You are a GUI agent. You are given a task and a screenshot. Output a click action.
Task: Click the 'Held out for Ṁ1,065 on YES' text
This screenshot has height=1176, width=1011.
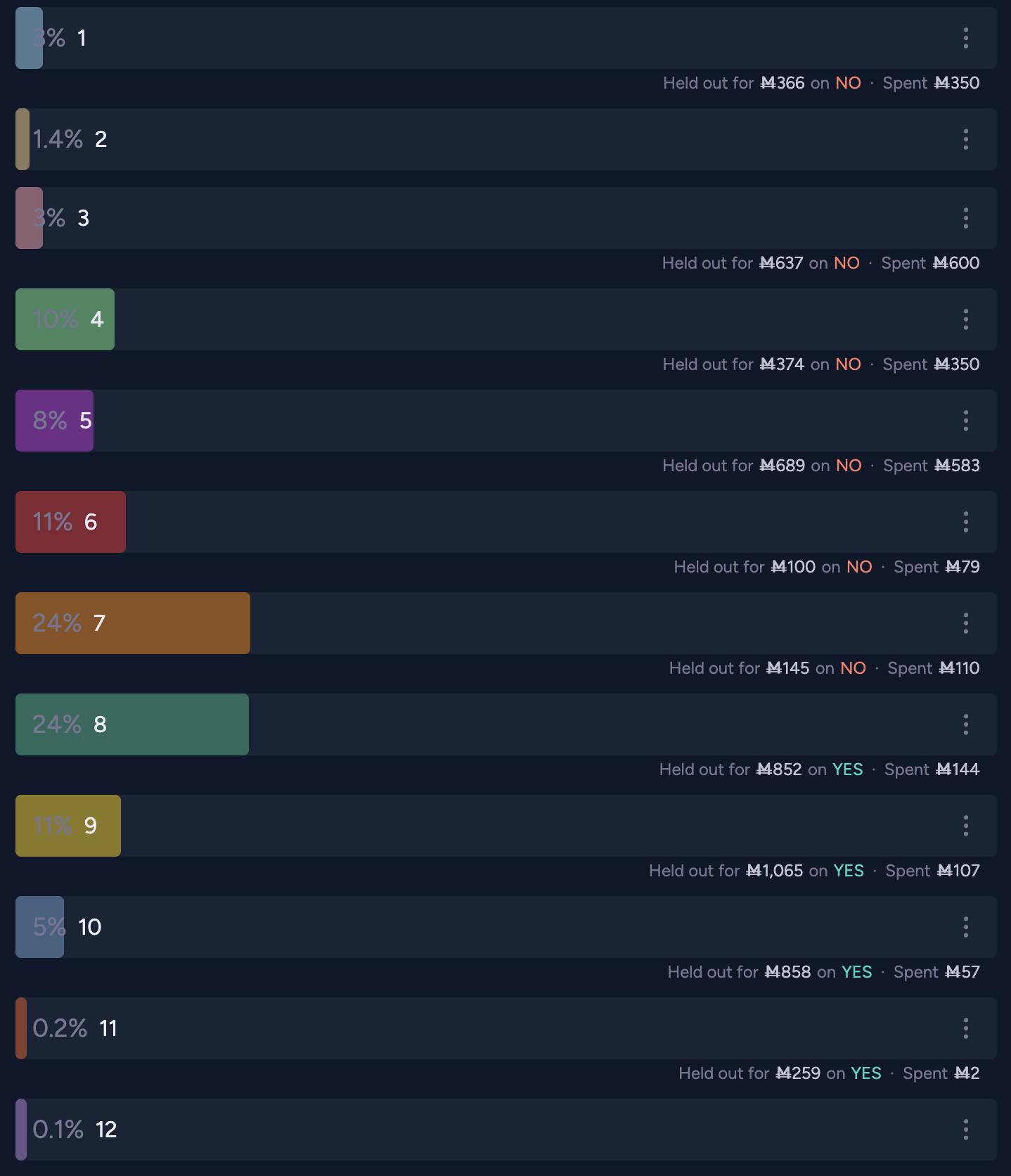click(756, 871)
